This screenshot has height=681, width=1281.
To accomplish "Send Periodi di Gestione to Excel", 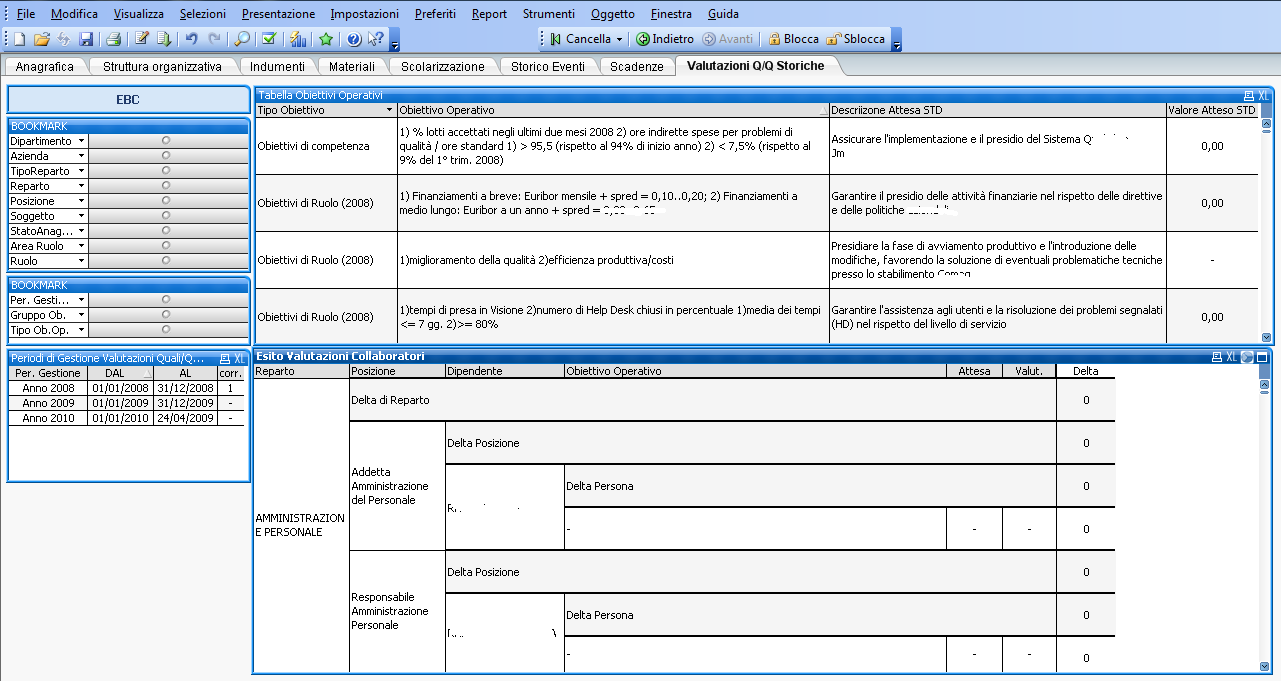I will (x=240, y=358).
